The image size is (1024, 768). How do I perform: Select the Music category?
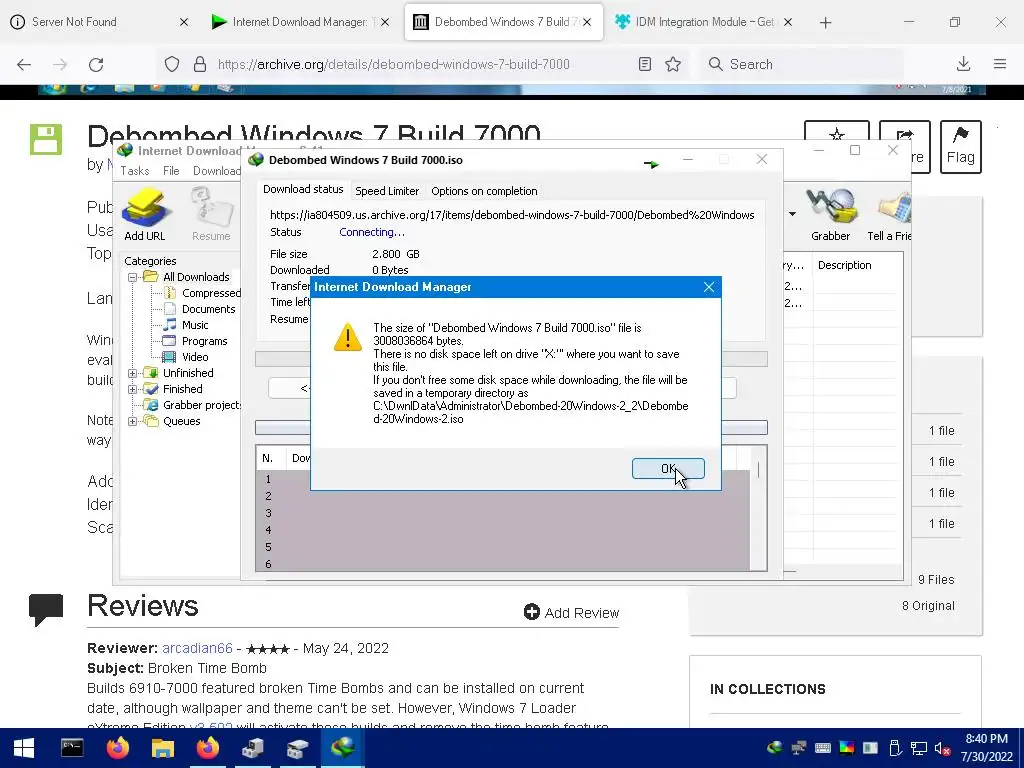(195, 325)
